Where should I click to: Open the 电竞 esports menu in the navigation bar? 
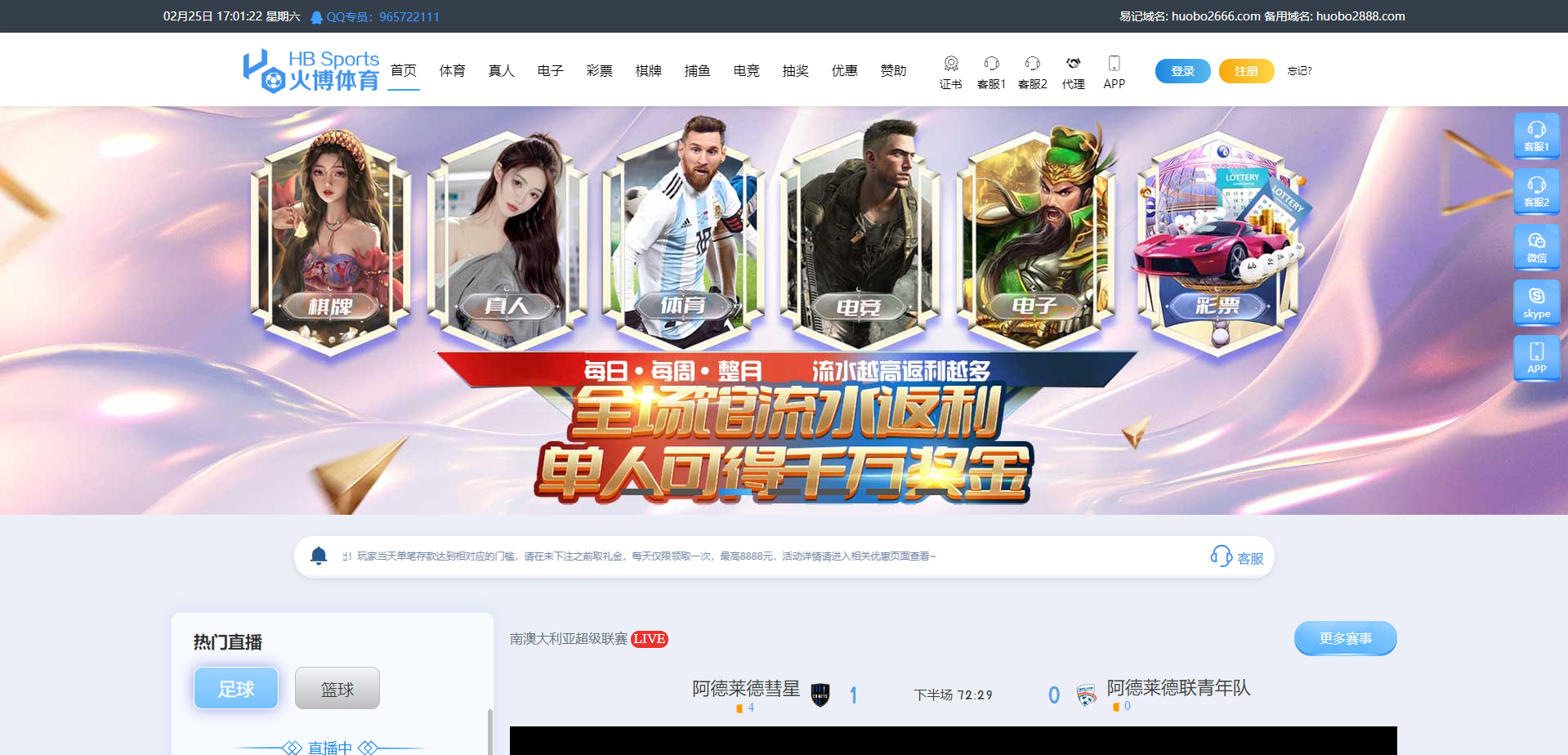pyautogui.click(x=747, y=71)
